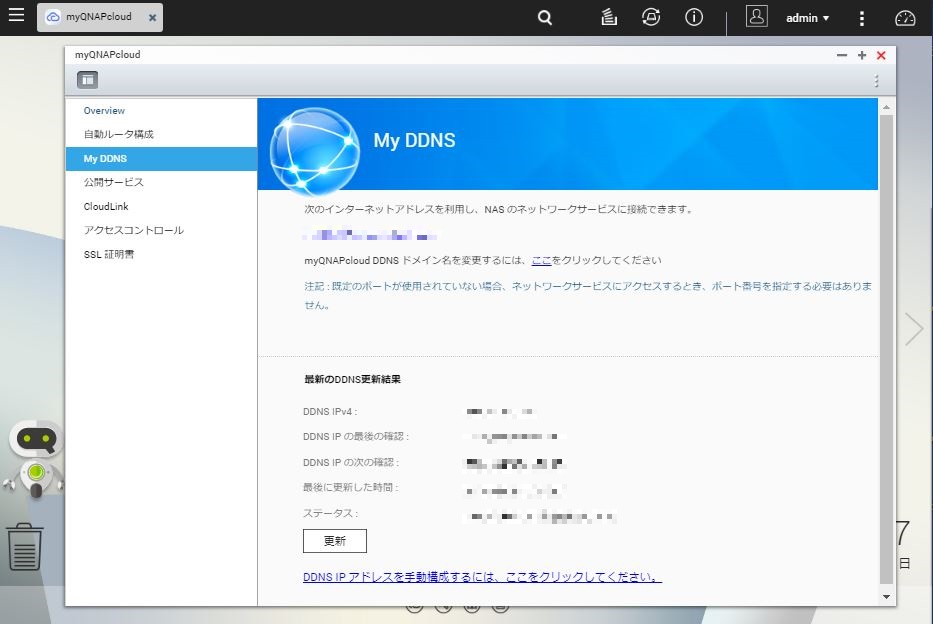The height and width of the screenshot is (624, 933).
Task: Minimize the myQNAPcloud window
Action: click(841, 55)
